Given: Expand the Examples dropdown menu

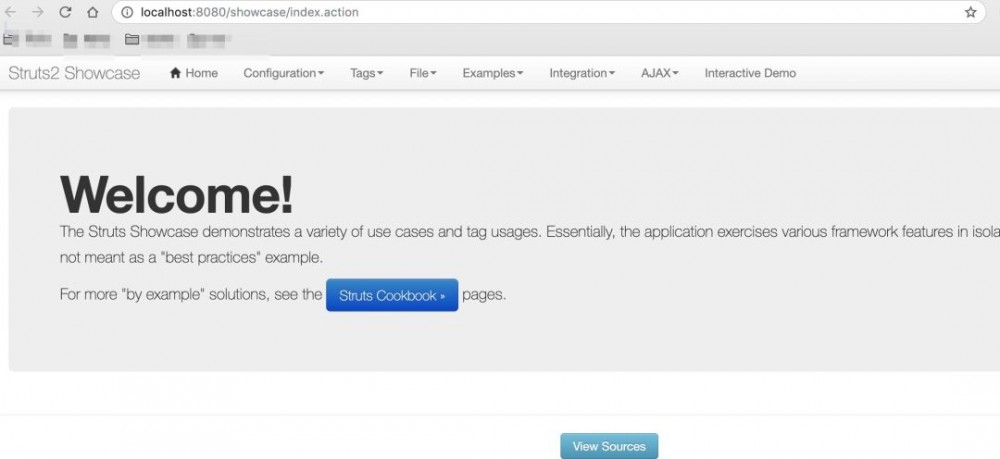Looking at the screenshot, I should [x=493, y=73].
